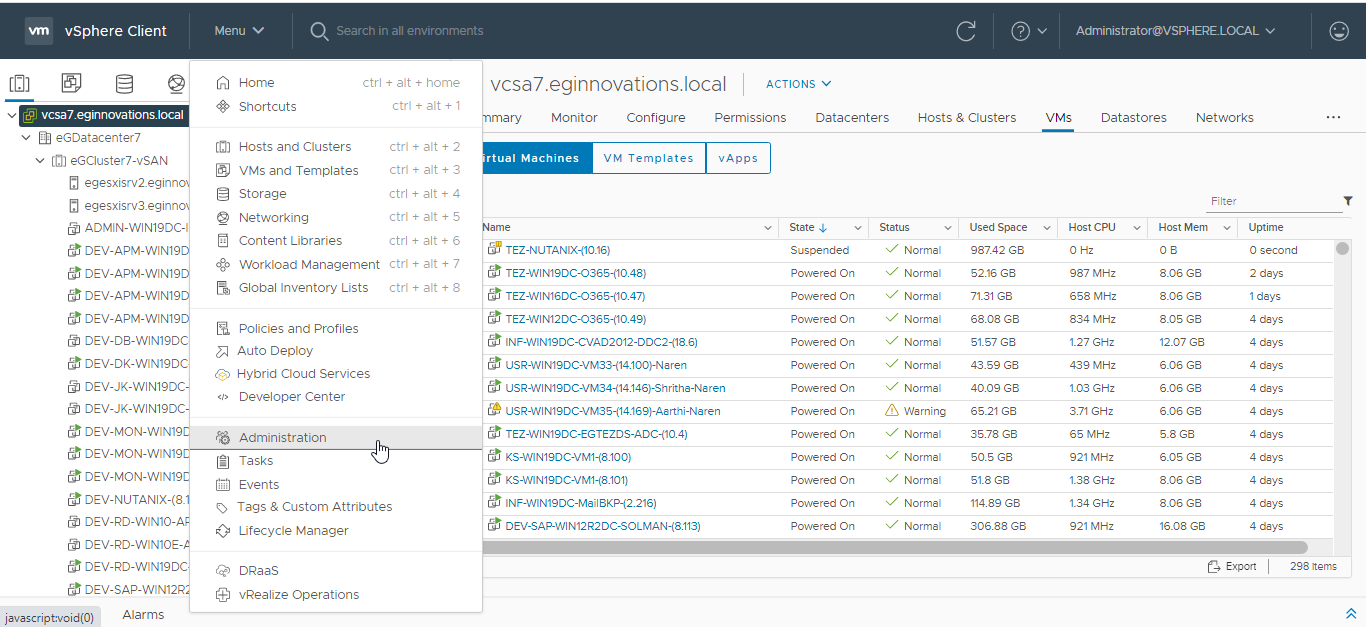Screen dimensions: 1366x627
Task: Choose Hybrid Cloud Services menu entry
Action: [336, 373]
